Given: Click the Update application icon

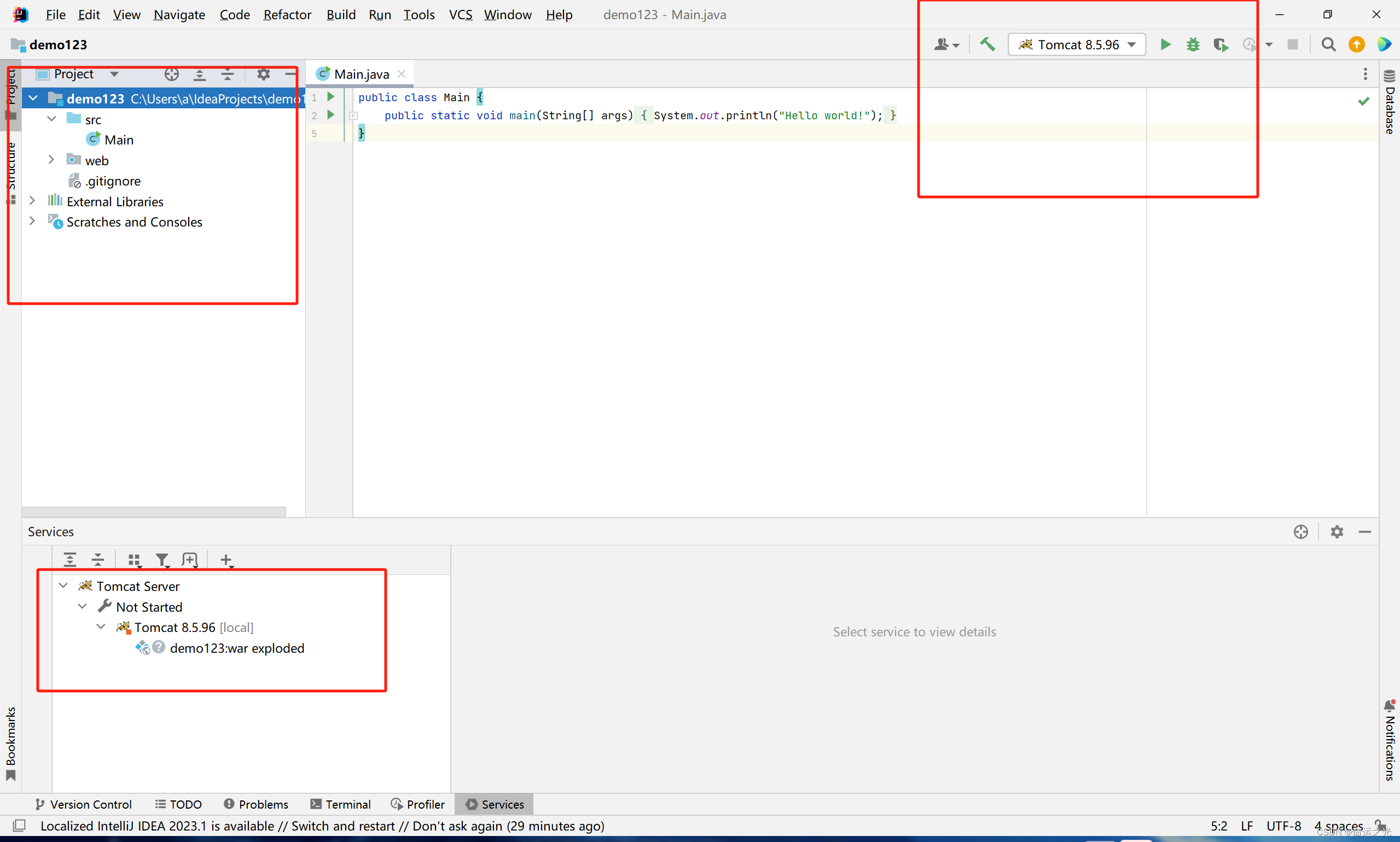Looking at the screenshot, I should [1250, 45].
